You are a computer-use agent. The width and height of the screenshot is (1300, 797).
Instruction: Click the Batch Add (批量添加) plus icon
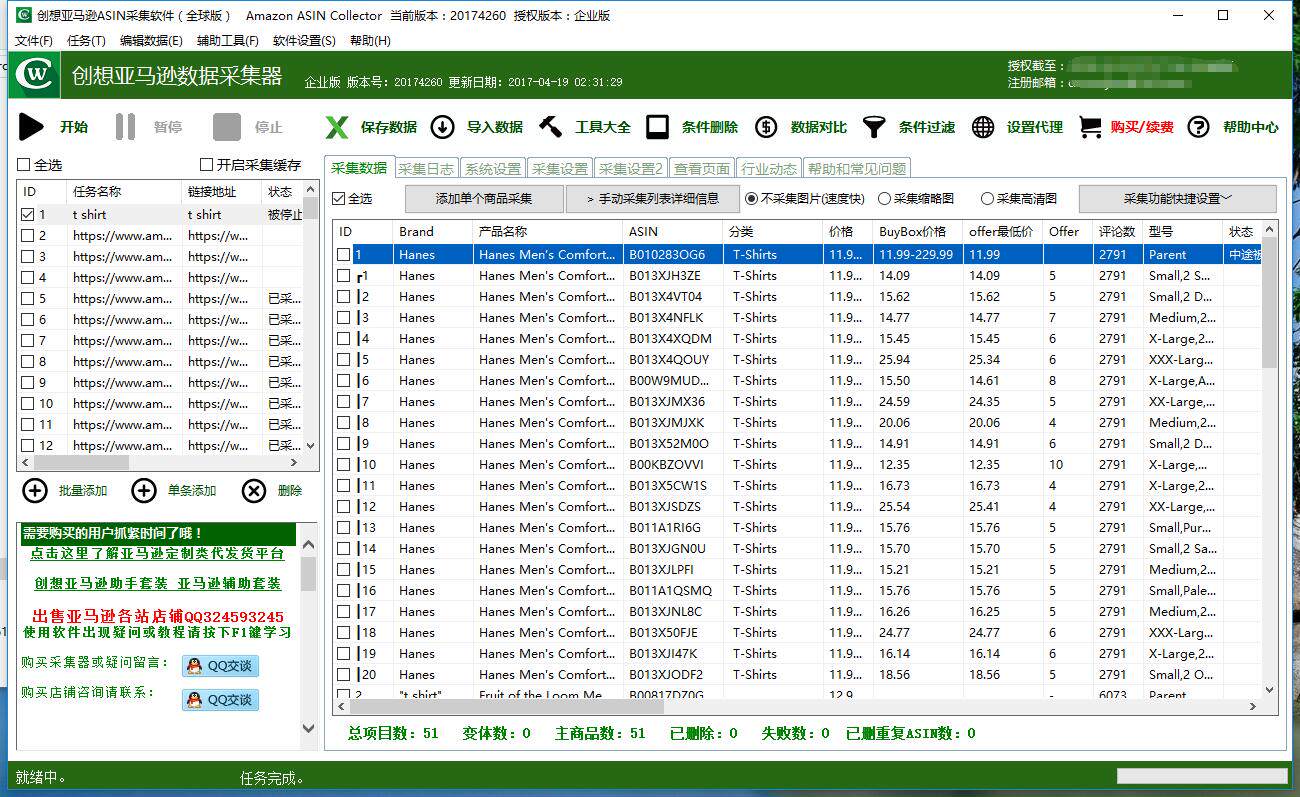pos(35,490)
